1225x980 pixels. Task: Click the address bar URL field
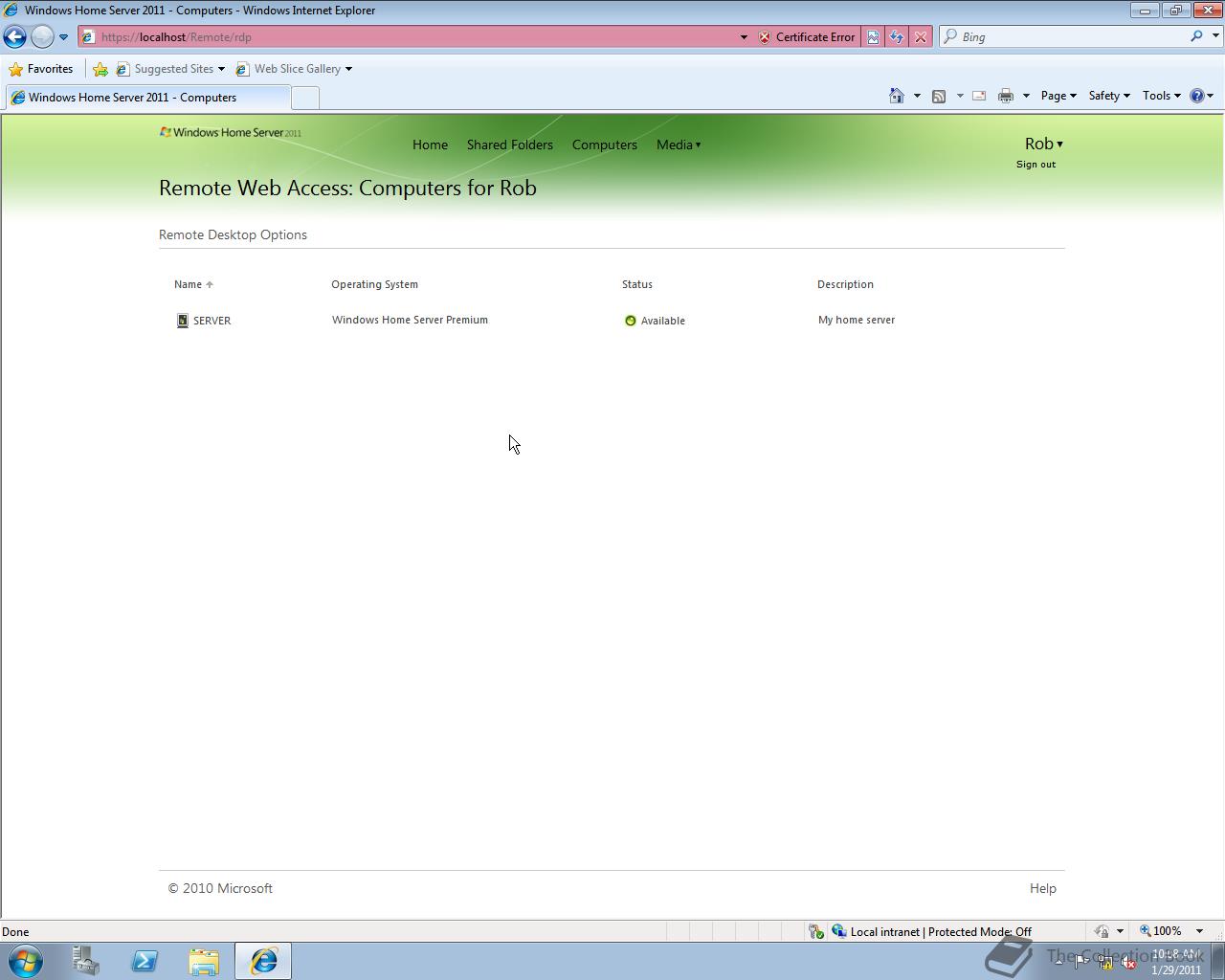coord(412,37)
